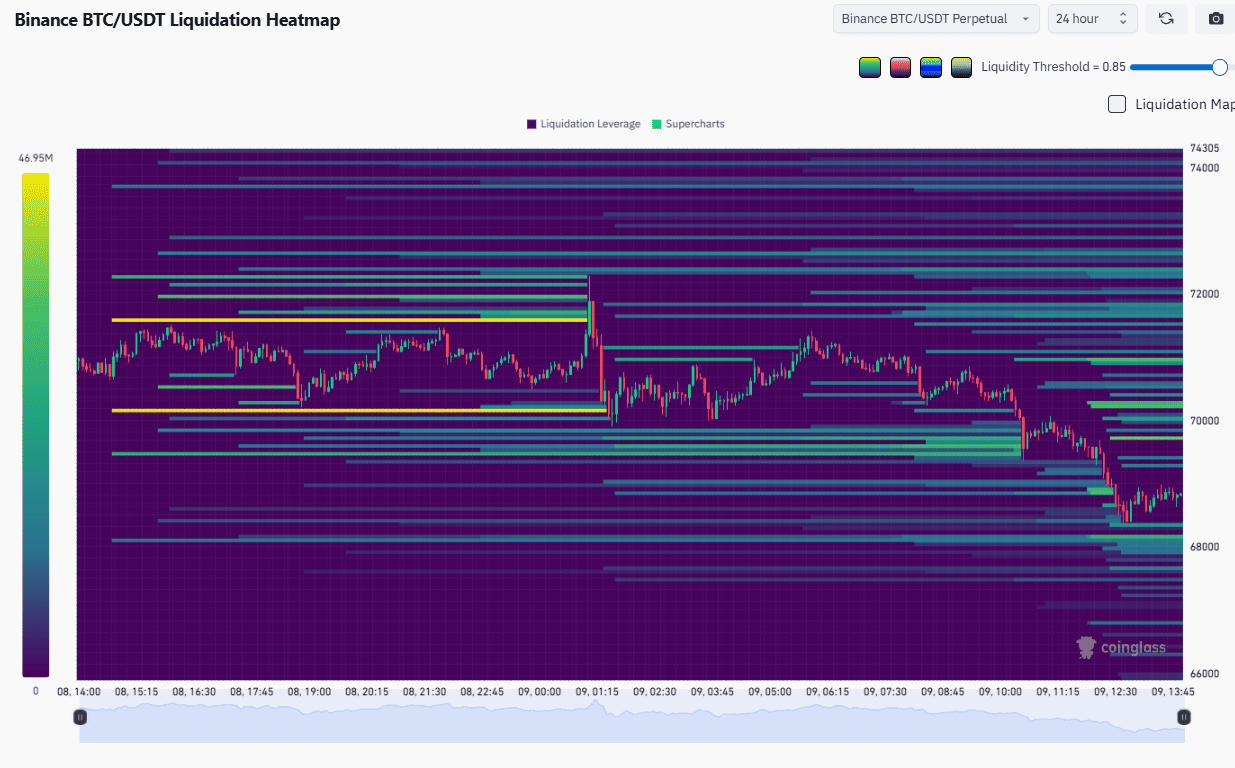The image size is (1235, 768).
Task: Take a chart screenshot with camera icon
Action: point(1216,18)
